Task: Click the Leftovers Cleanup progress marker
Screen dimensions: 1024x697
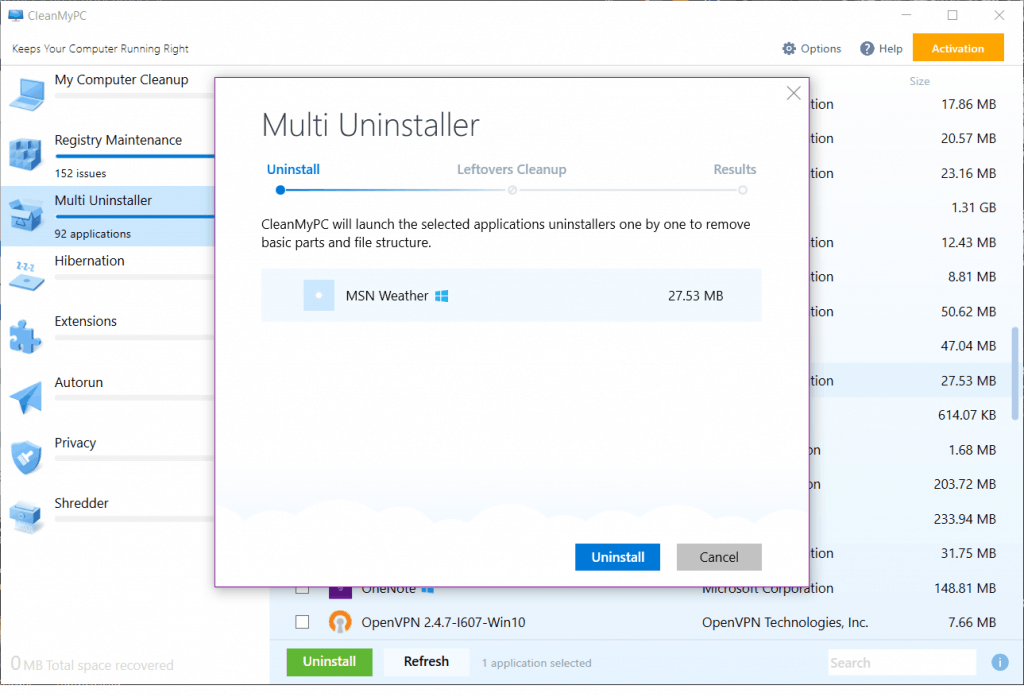Action: click(512, 190)
